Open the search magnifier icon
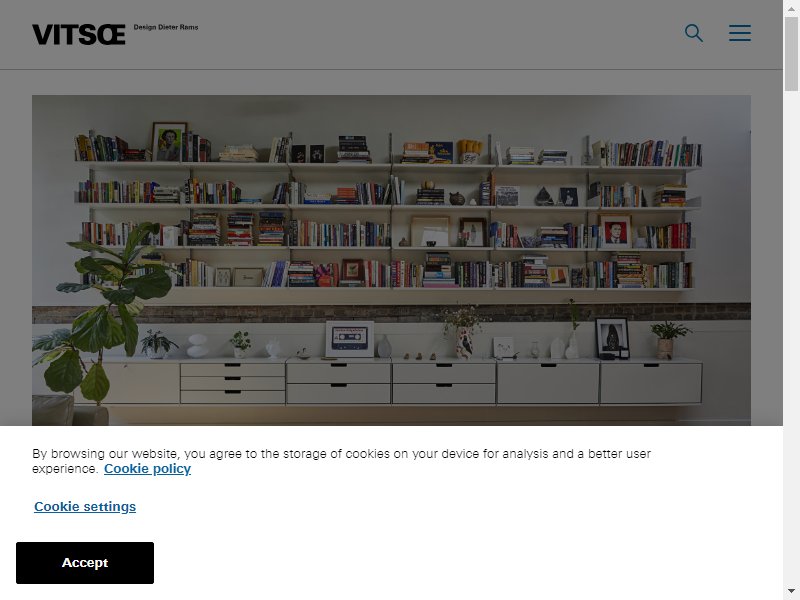The width and height of the screenshot is (800, 600). click(693, 33)
